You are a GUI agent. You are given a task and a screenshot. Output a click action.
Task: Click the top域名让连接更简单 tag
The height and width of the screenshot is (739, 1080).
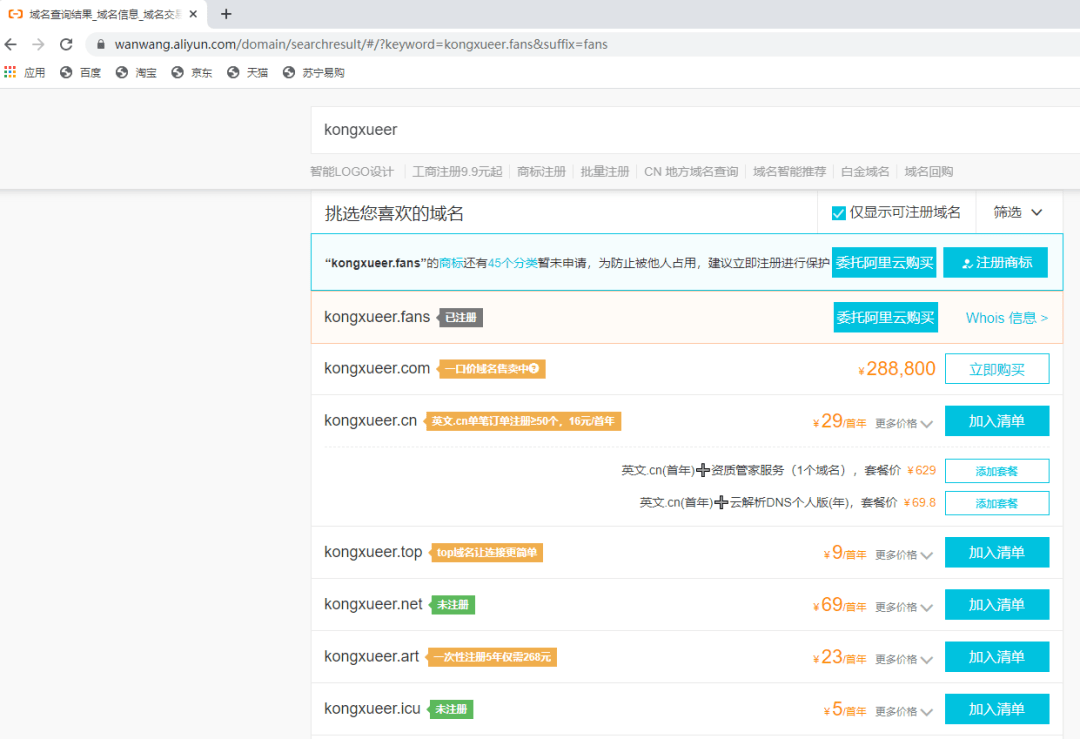click(486, 552)
